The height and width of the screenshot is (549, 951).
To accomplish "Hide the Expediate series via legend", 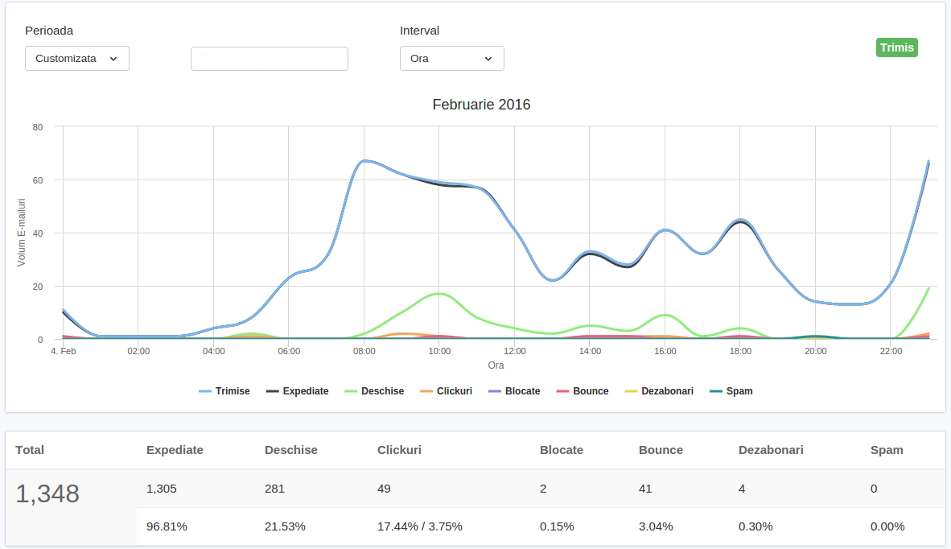I will point(296,391).
